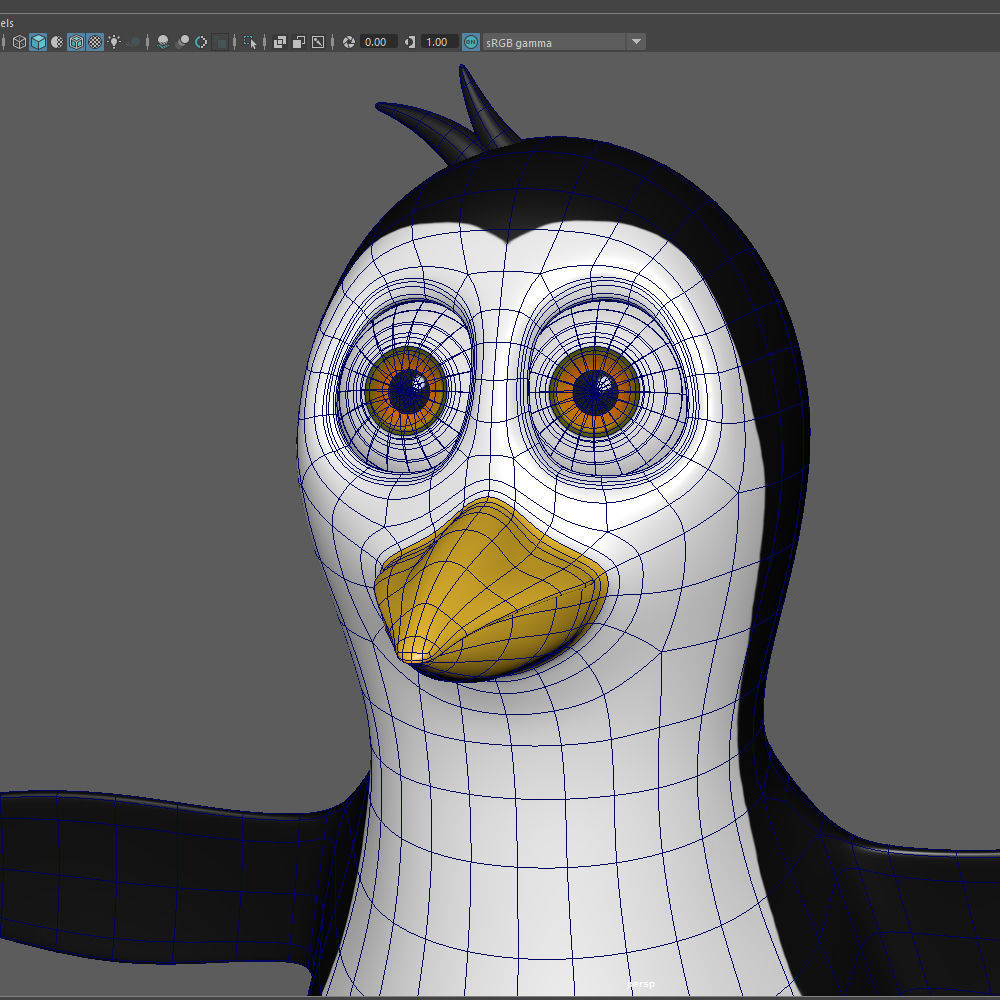The image size is (1000, 1000).
Task: Click the sRGB gamma dropdown arrow
Action: point(636,42)
